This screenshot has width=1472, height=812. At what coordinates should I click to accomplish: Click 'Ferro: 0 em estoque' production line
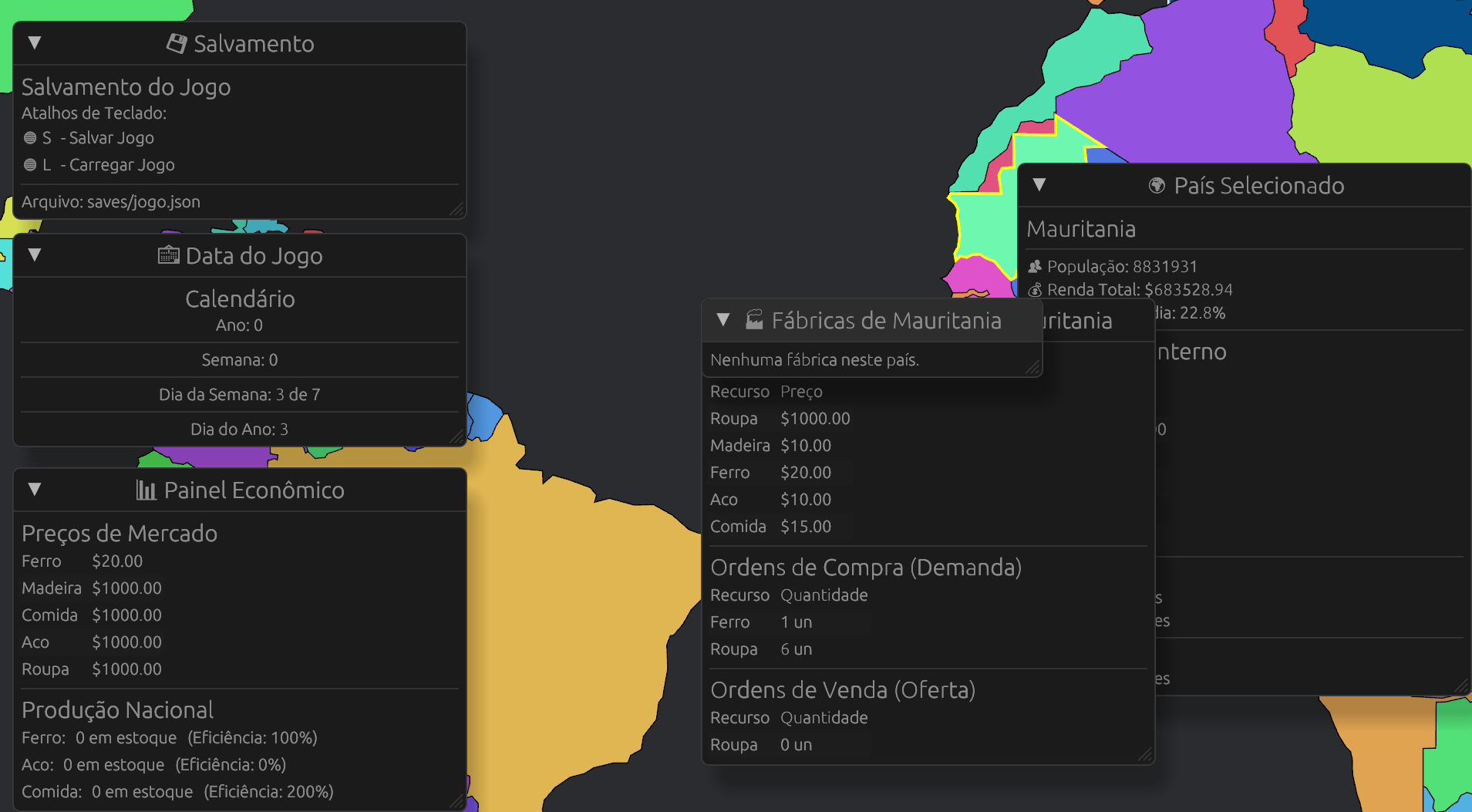coord(170,738)
